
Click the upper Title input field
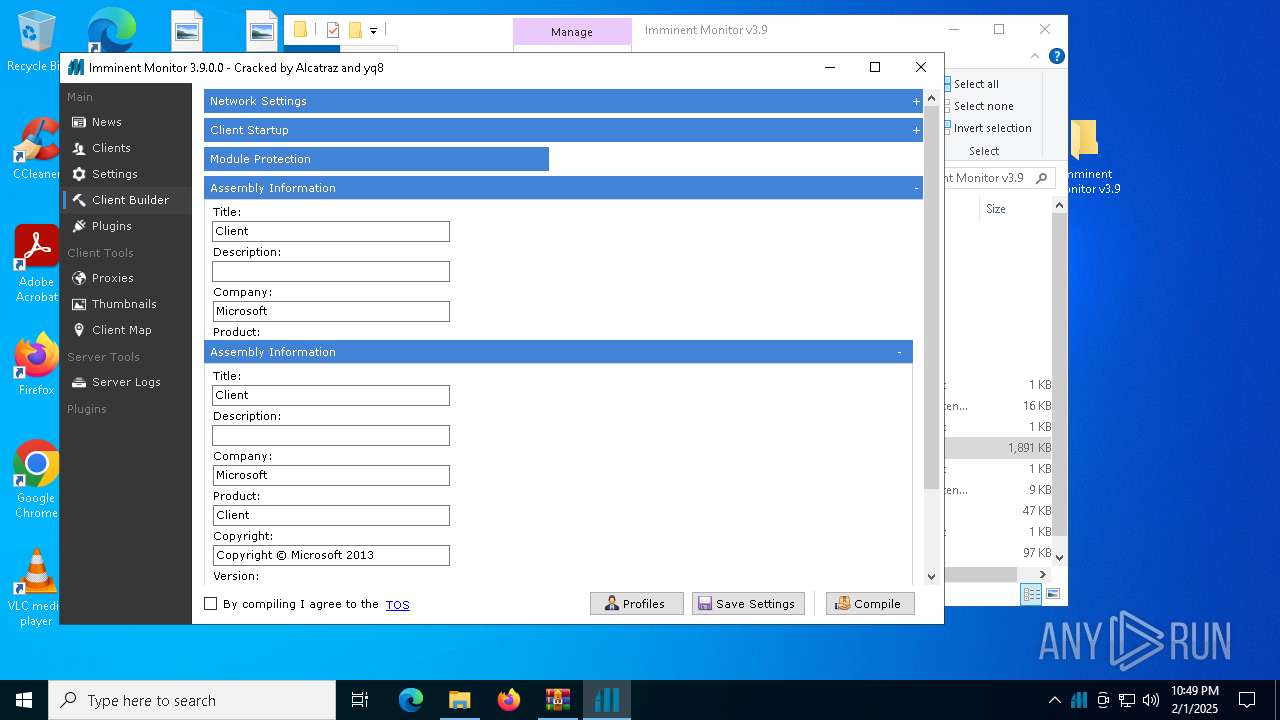(x=331, y=231)
